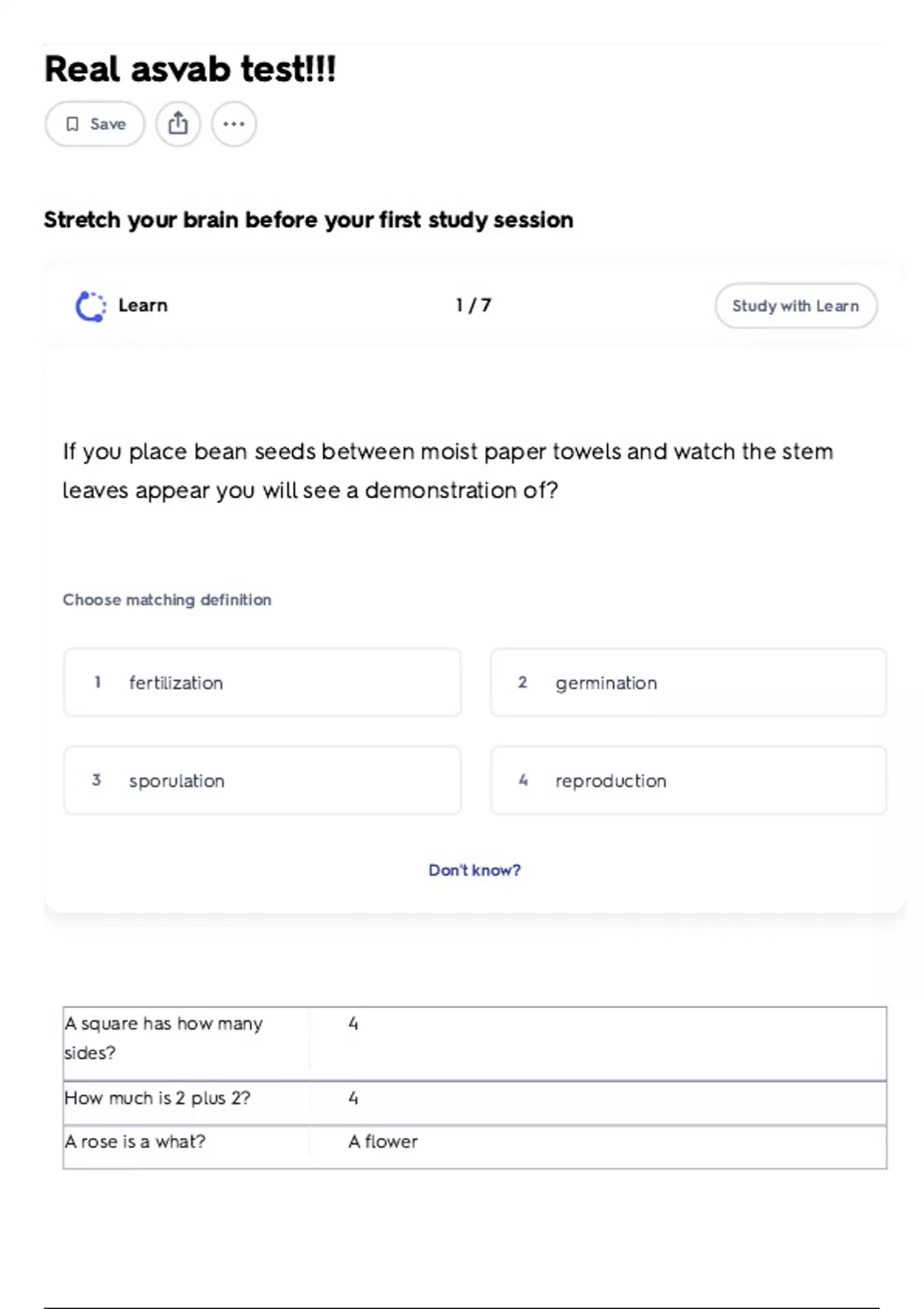
Task: Click the bean seeds question text
Action: click(447, 470)
